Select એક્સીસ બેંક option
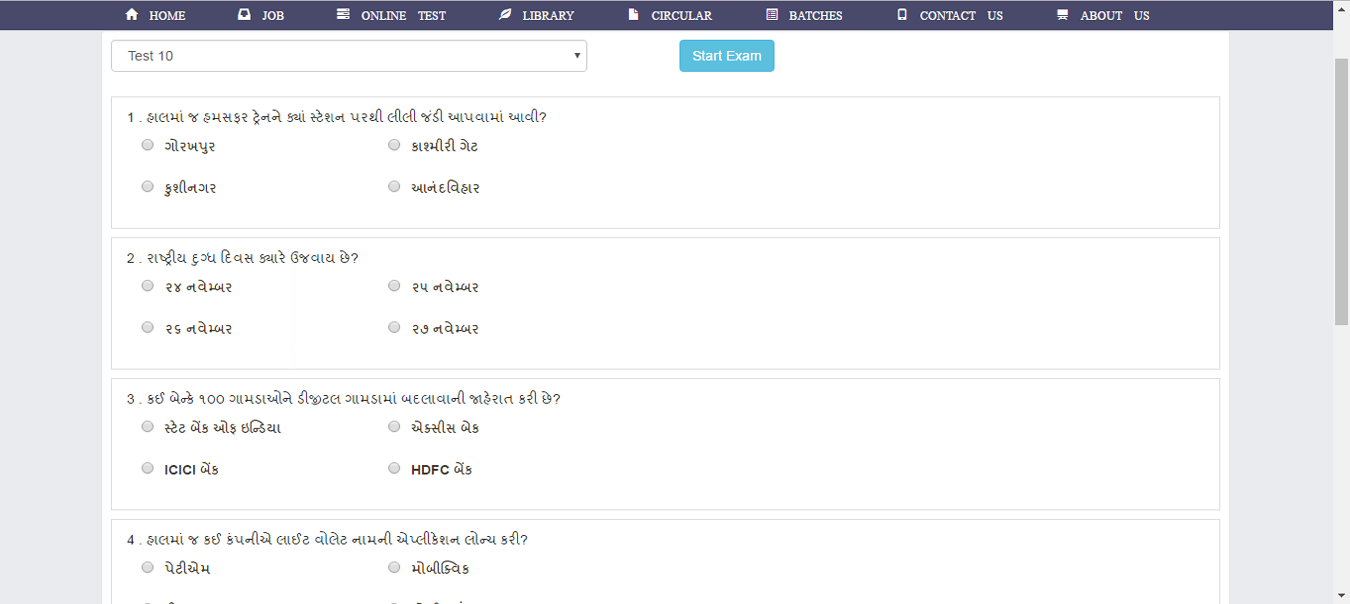Image resolution: width=1350 pixels, height=604 pixels. [394, 427]
